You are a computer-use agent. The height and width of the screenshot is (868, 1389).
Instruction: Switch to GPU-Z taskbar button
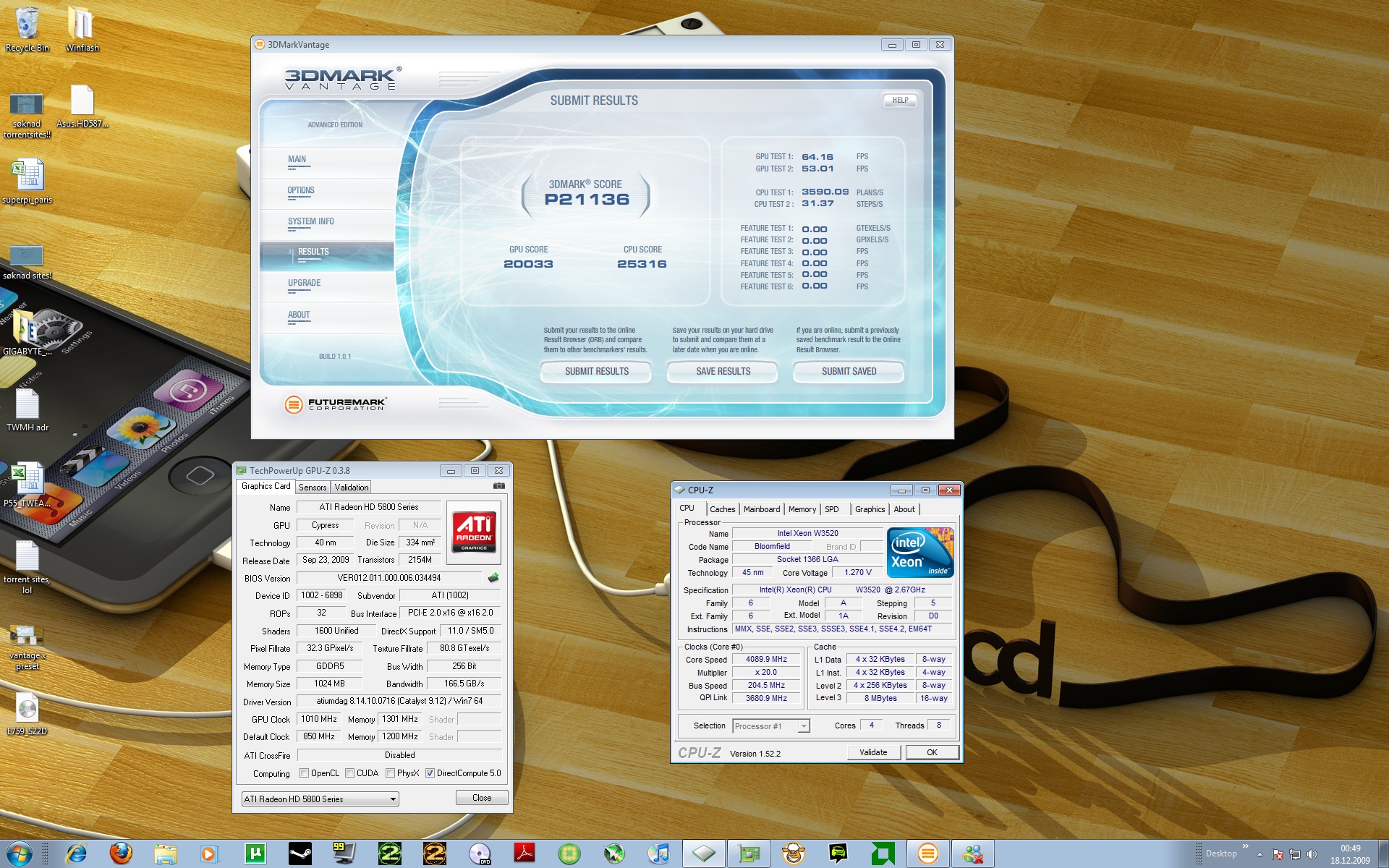(x=748, y=854)
